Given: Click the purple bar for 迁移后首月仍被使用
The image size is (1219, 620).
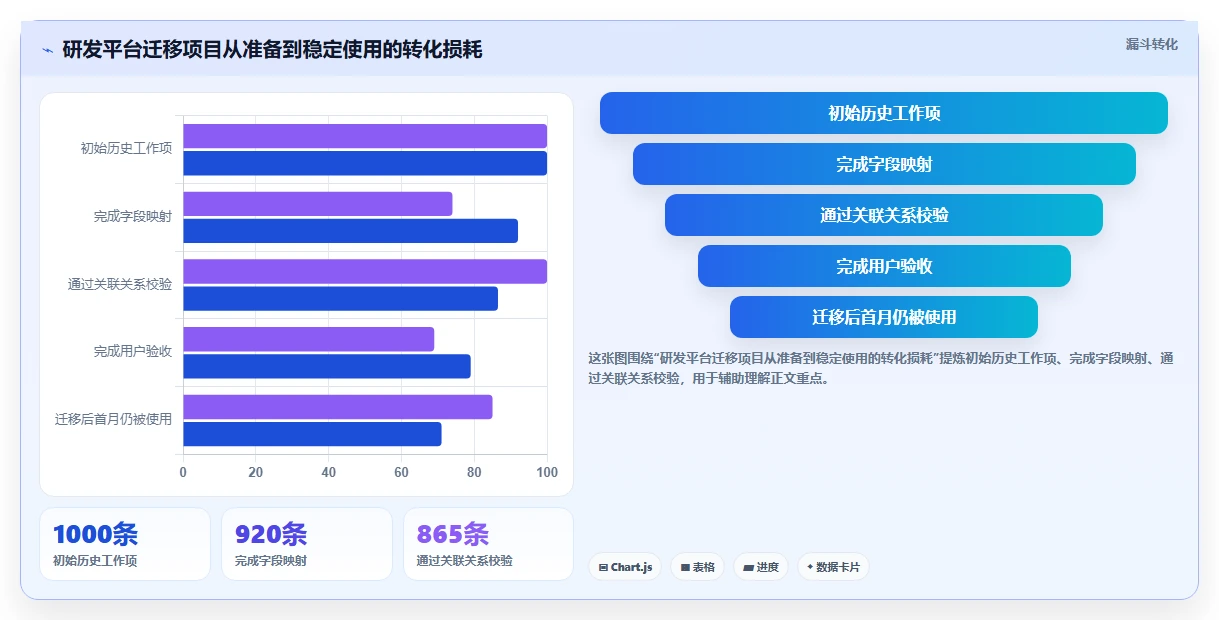Looking at the screenshot, I should [338, 407].
